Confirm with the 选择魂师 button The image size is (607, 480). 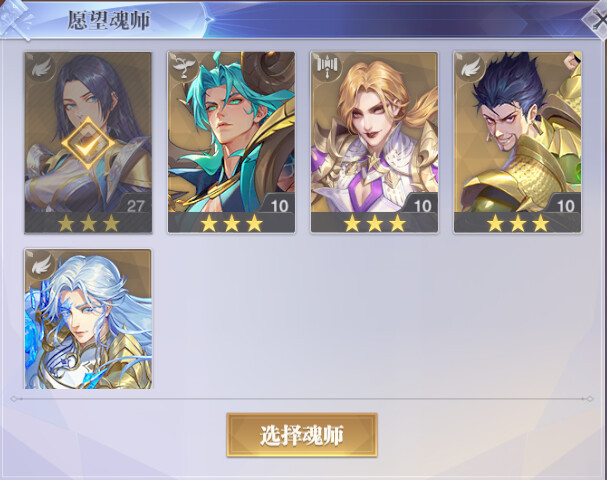pyautogui.click(x=302, y=435)
